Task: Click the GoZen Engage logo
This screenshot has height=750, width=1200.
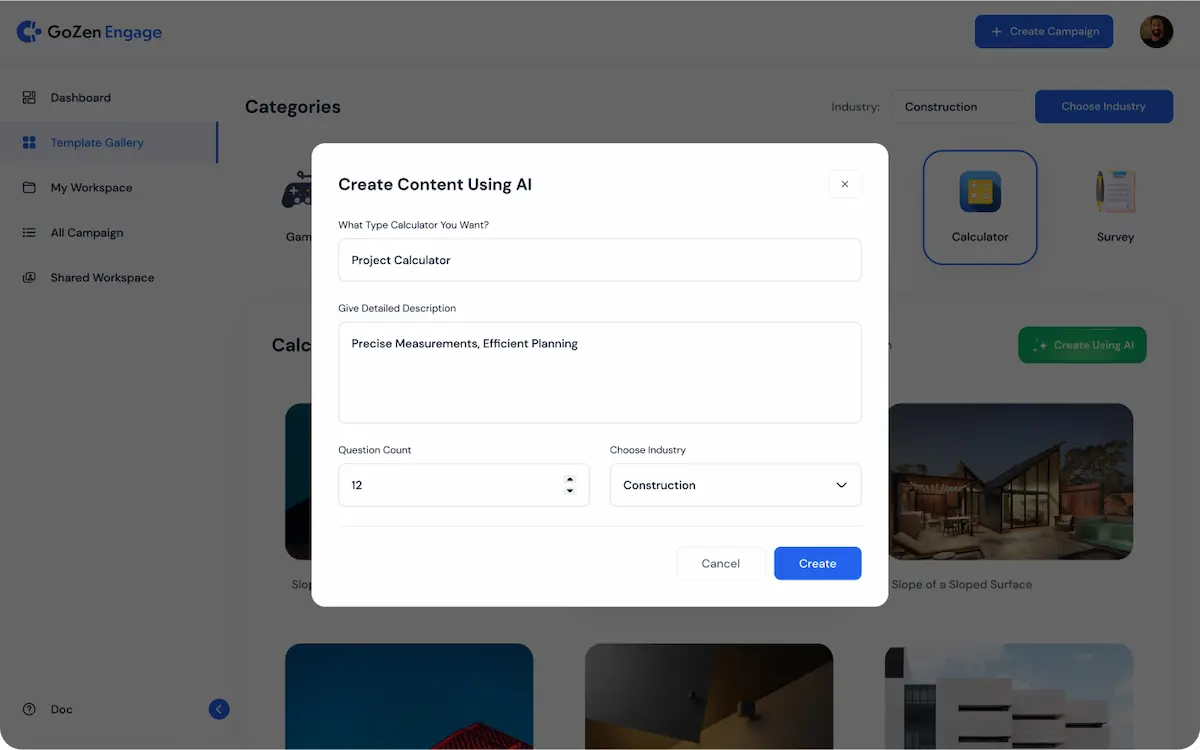Action: tap(89, 31)
